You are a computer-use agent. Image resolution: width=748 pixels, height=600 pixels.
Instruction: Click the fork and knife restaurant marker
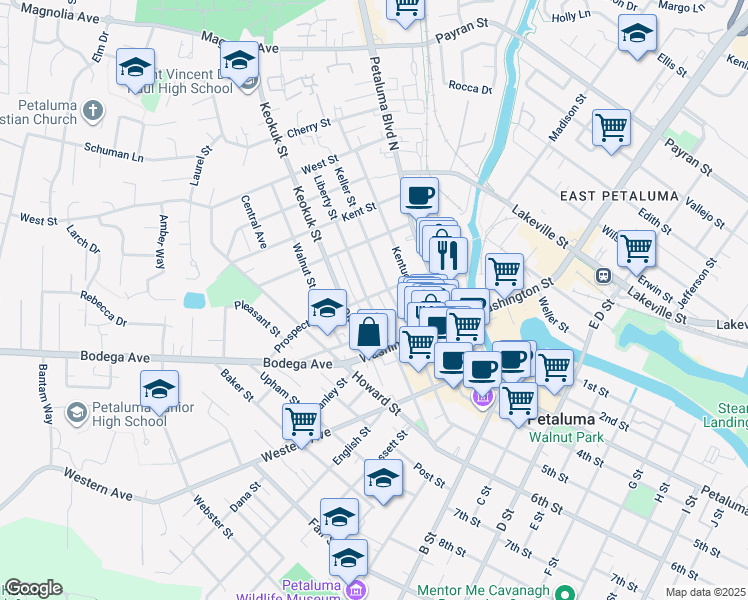(449, 254)
